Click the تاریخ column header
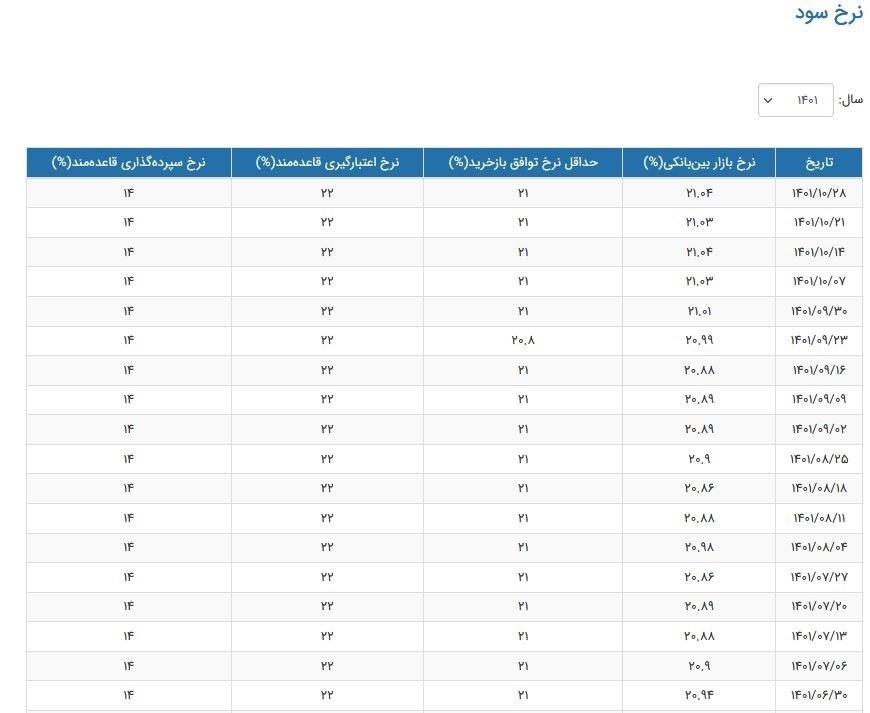Image resolution: width=870 pixels, height=713 pixels. coord(822,163)
